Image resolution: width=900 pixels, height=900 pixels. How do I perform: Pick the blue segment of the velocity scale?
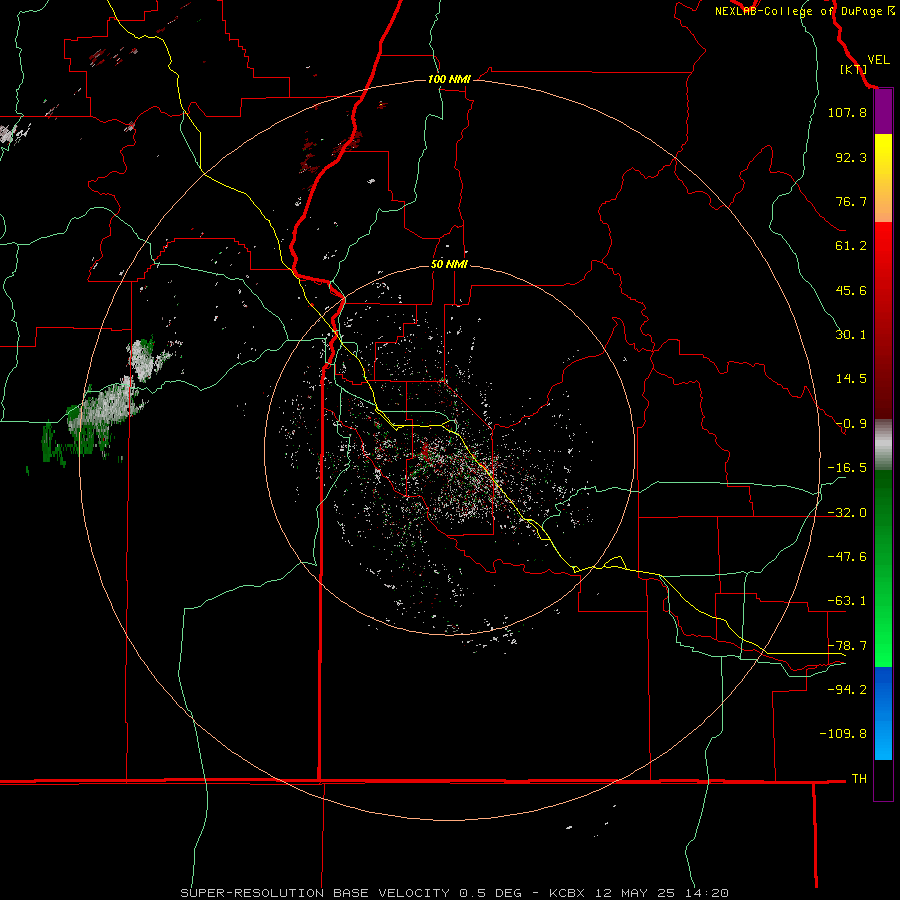tap(883, 713)
